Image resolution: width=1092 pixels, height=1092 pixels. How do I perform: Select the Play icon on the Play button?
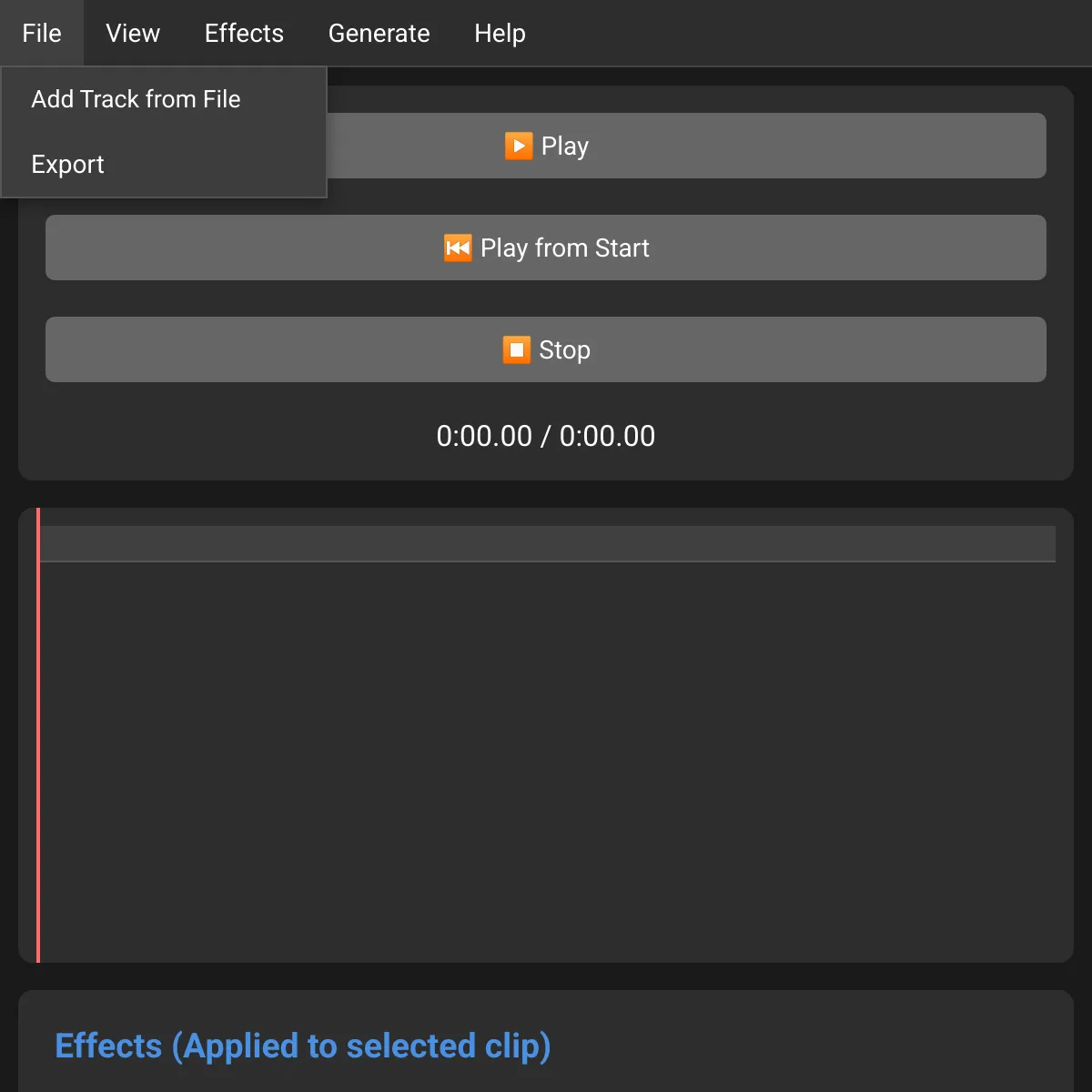pos(518,146)
